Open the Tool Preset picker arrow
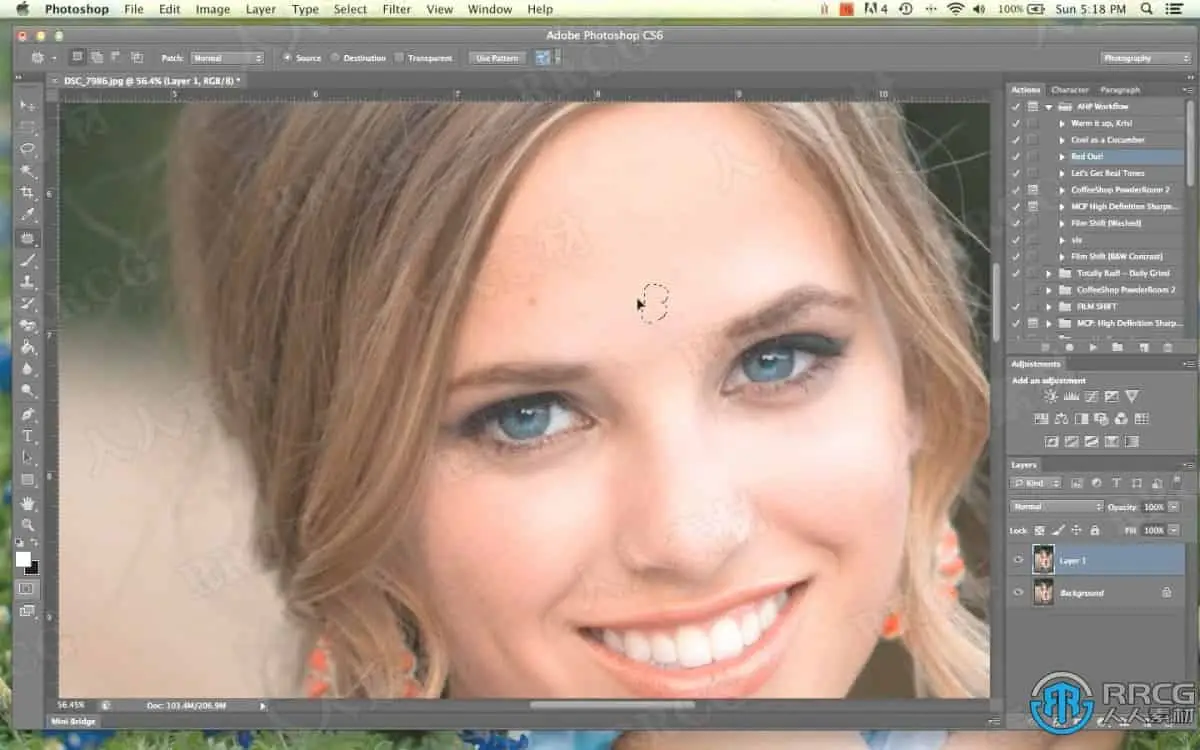Viewport: 1200px width, 750px height. (53, 58)
